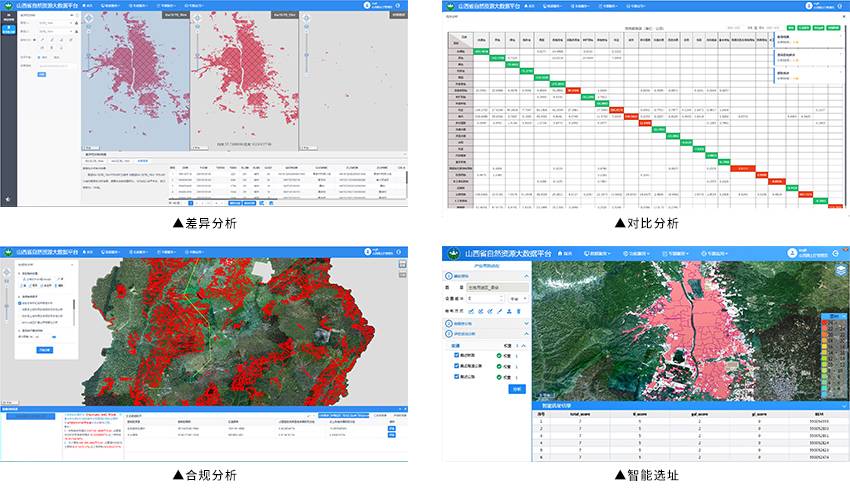This screenshot has width=850, height=495.
Task: Uncheck the first factor checkbox in 智能选址
Action: tap(457, 353)
